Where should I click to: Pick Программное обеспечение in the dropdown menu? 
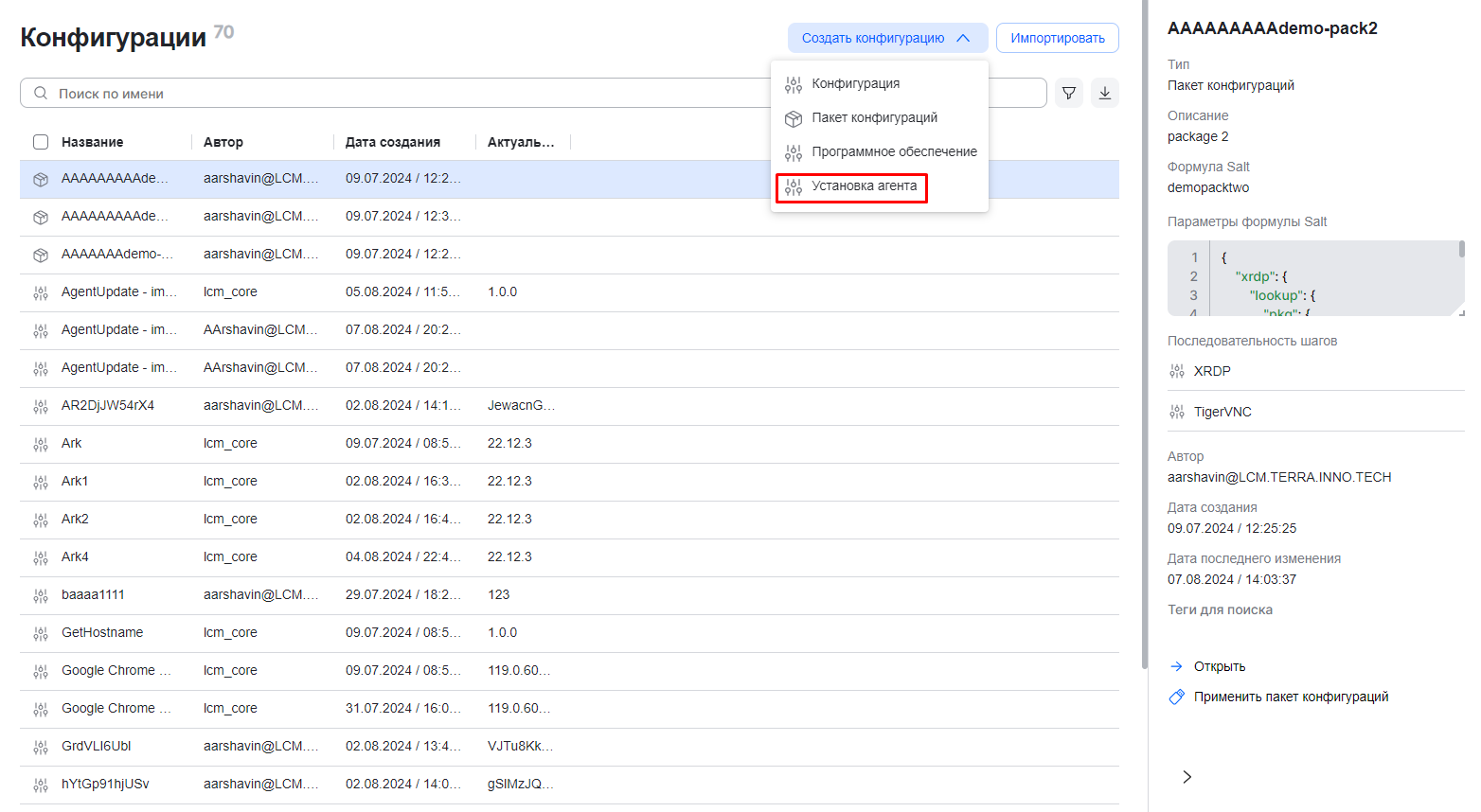(x=894, y=151)
